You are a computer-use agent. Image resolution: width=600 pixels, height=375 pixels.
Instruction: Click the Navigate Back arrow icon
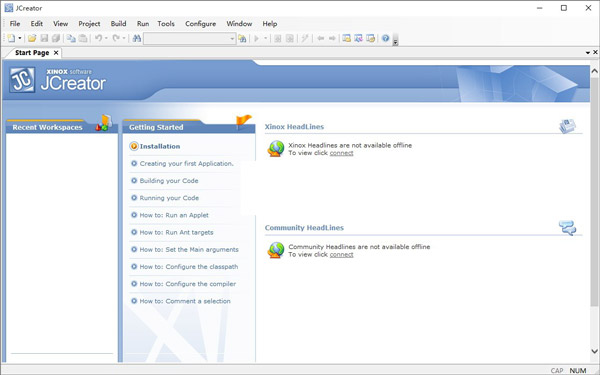(x=321, y=38)
